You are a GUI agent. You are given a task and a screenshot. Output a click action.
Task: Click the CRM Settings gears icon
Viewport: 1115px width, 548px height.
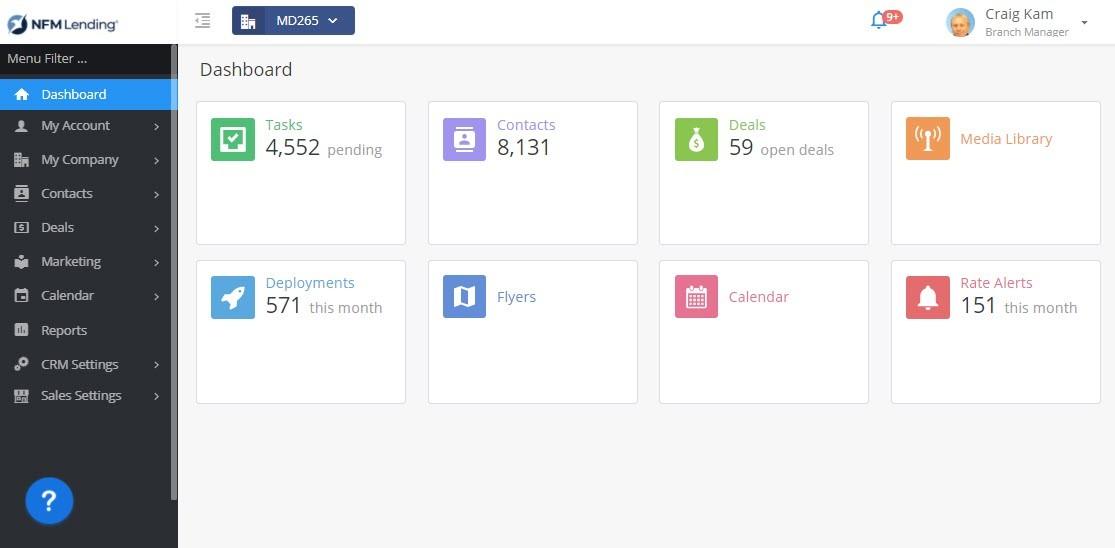22,364
